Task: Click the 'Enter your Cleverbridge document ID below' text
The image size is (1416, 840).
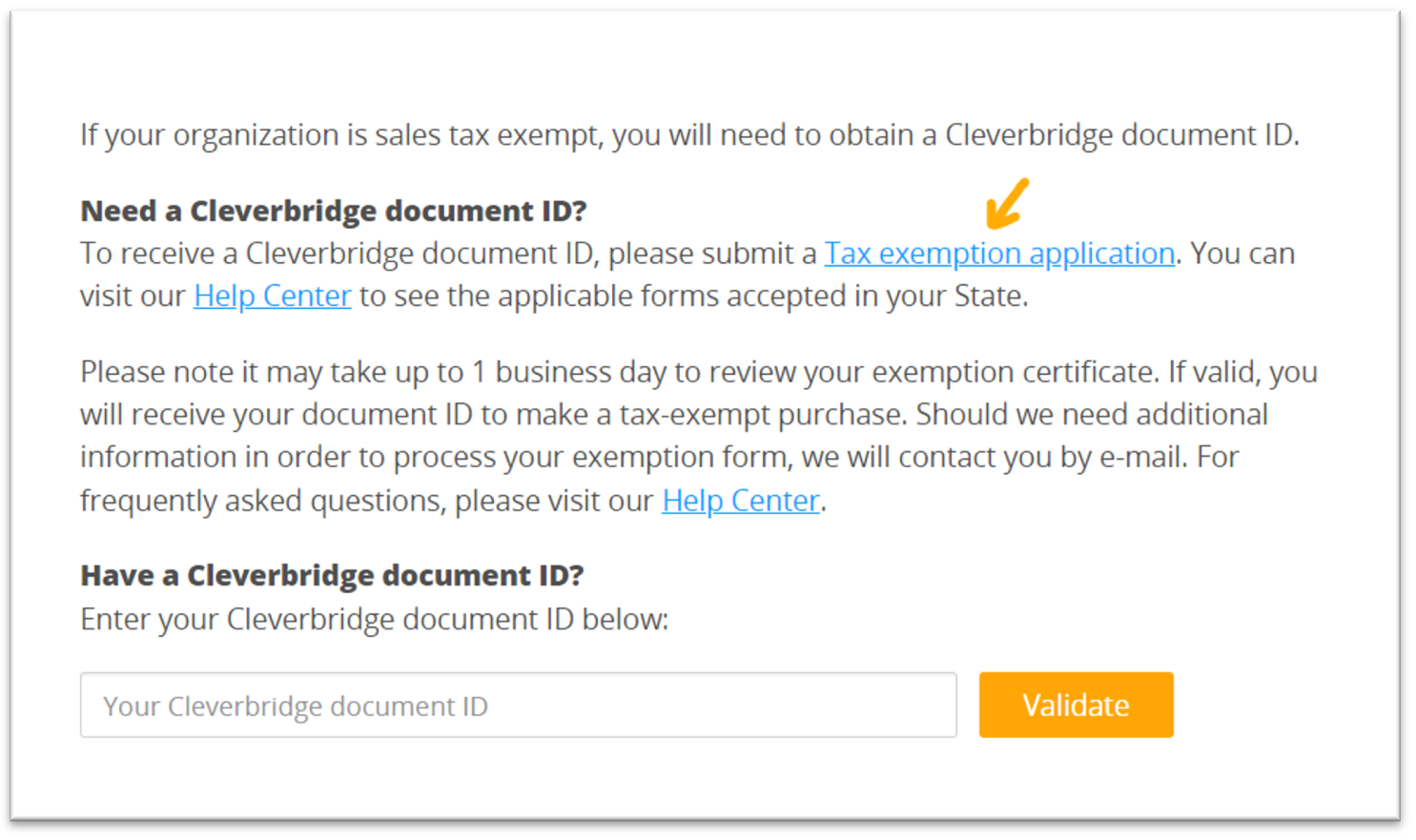Action: coord(375,619)
